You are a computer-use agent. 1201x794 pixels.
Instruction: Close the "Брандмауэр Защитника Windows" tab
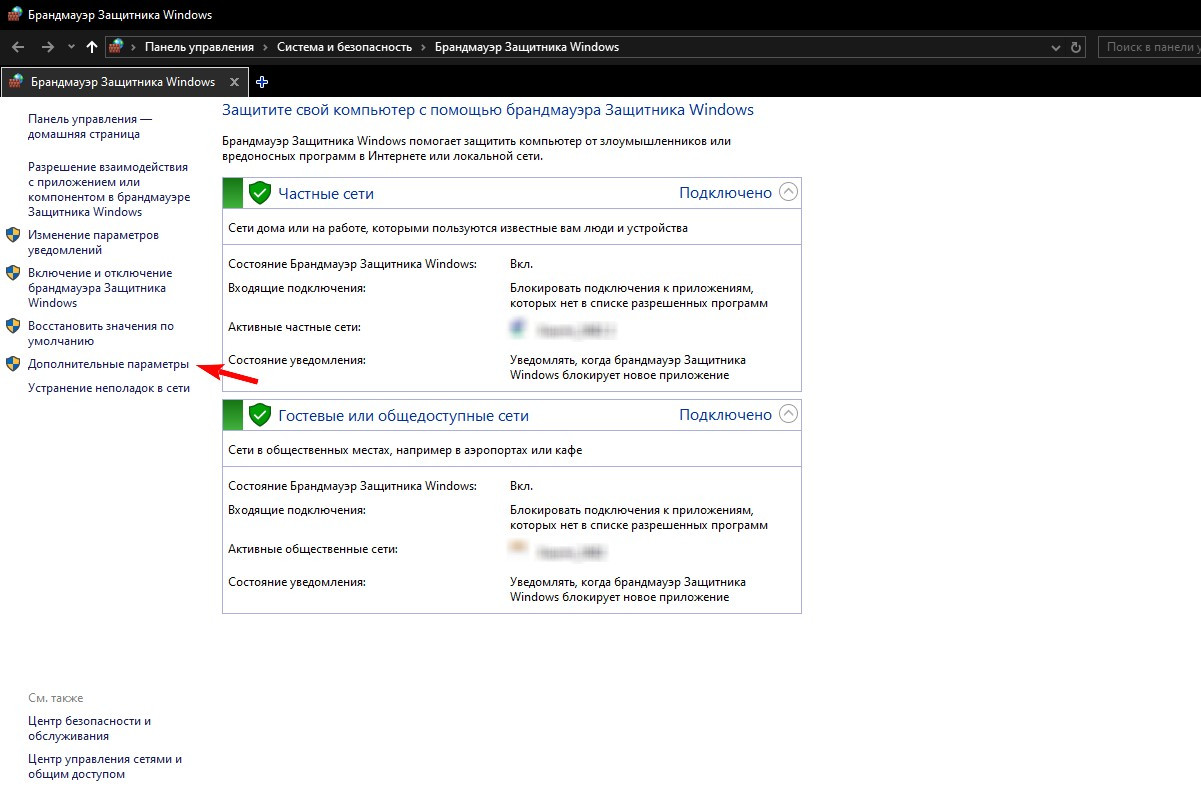click(x=234, y=82)
